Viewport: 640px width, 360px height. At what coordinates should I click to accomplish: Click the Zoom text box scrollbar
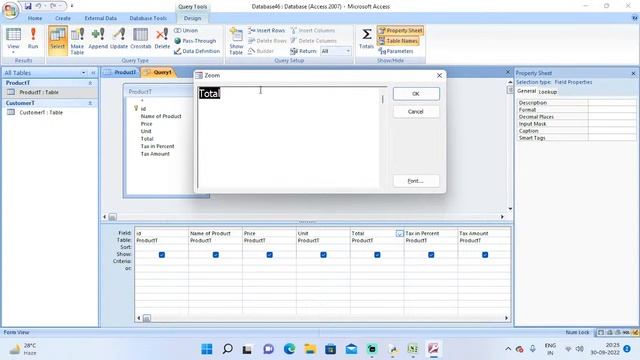coord(382,137)
